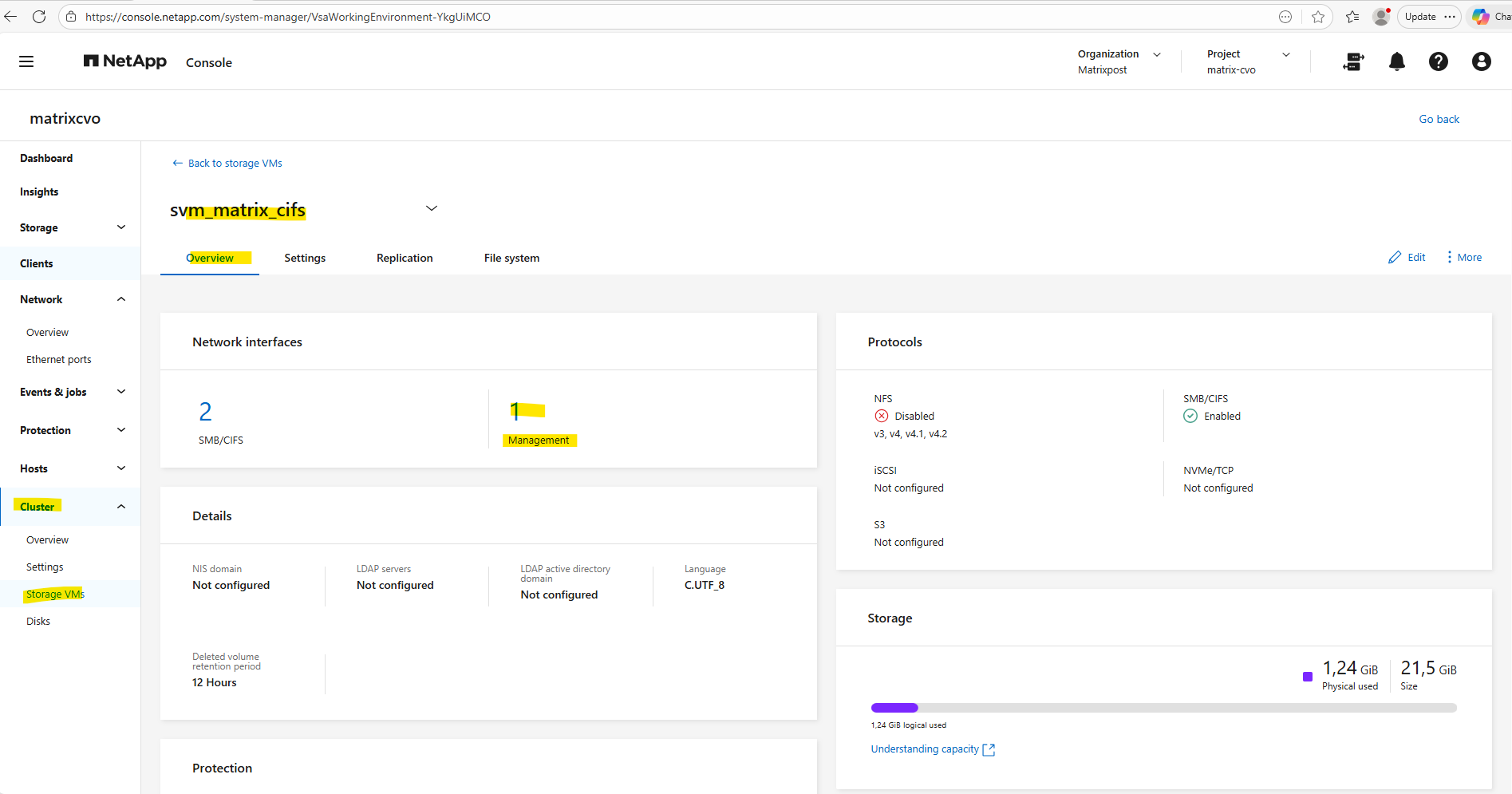This screenshot has height=794, width=1512.
Task: Switch to the Settings tab
Action: coord(305,258)
